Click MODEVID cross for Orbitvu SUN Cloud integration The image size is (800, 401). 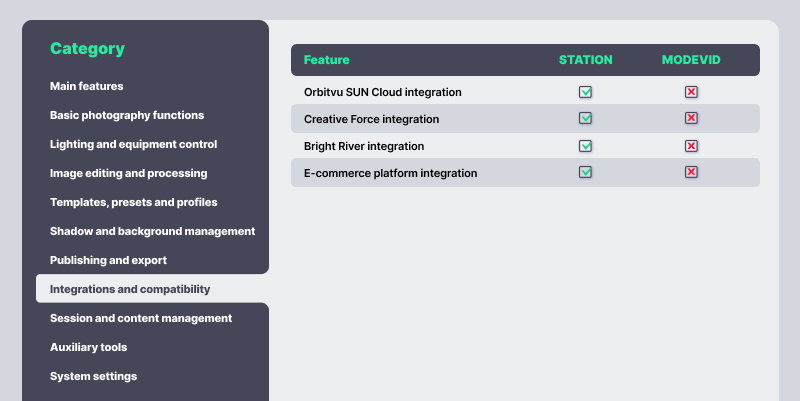tap(691, 92)
